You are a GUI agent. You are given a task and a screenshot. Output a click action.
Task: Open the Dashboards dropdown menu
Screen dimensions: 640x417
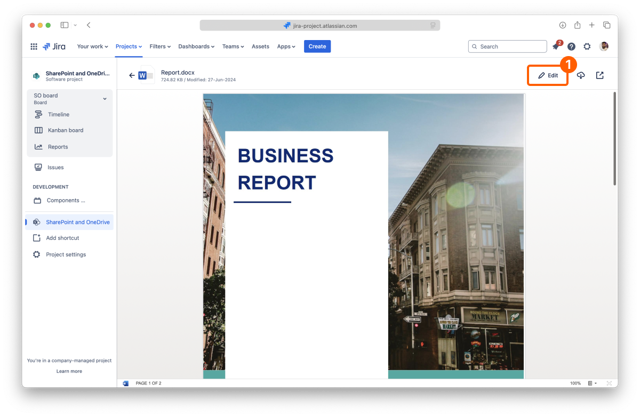click(196, 46)
